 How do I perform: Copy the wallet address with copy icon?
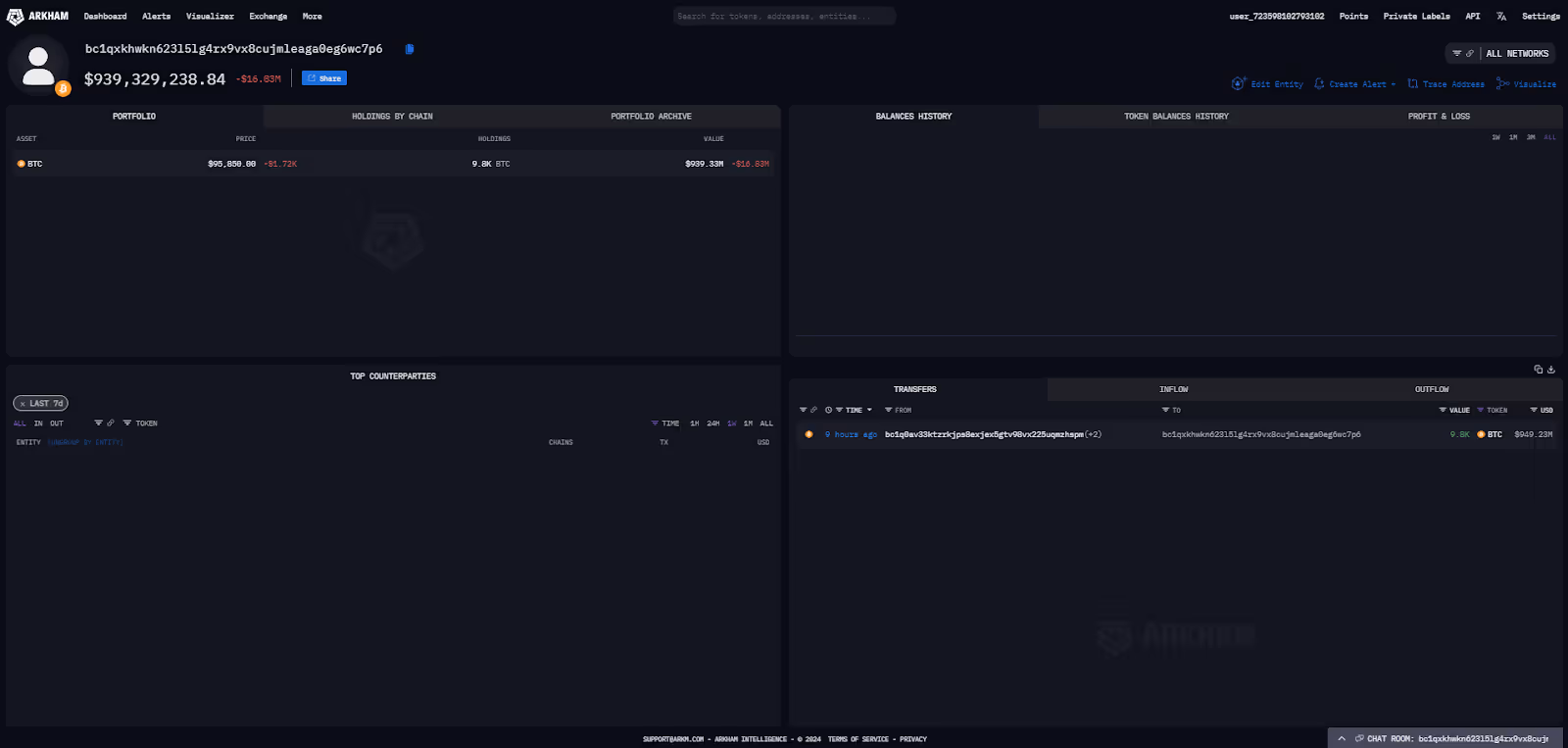[410, 49]
